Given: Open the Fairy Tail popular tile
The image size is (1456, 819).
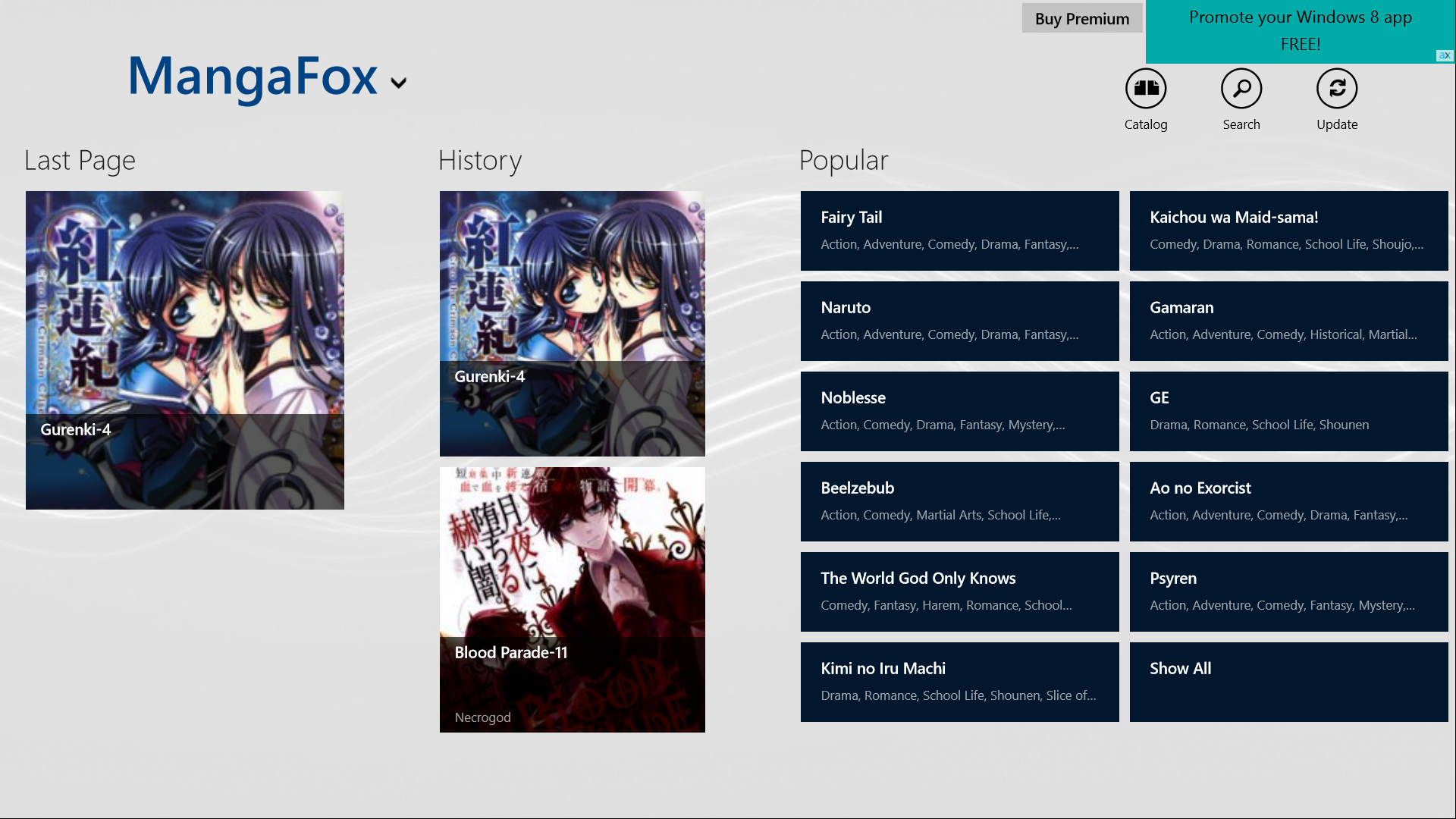Looking at the screenshot, I should coord(959,231).
